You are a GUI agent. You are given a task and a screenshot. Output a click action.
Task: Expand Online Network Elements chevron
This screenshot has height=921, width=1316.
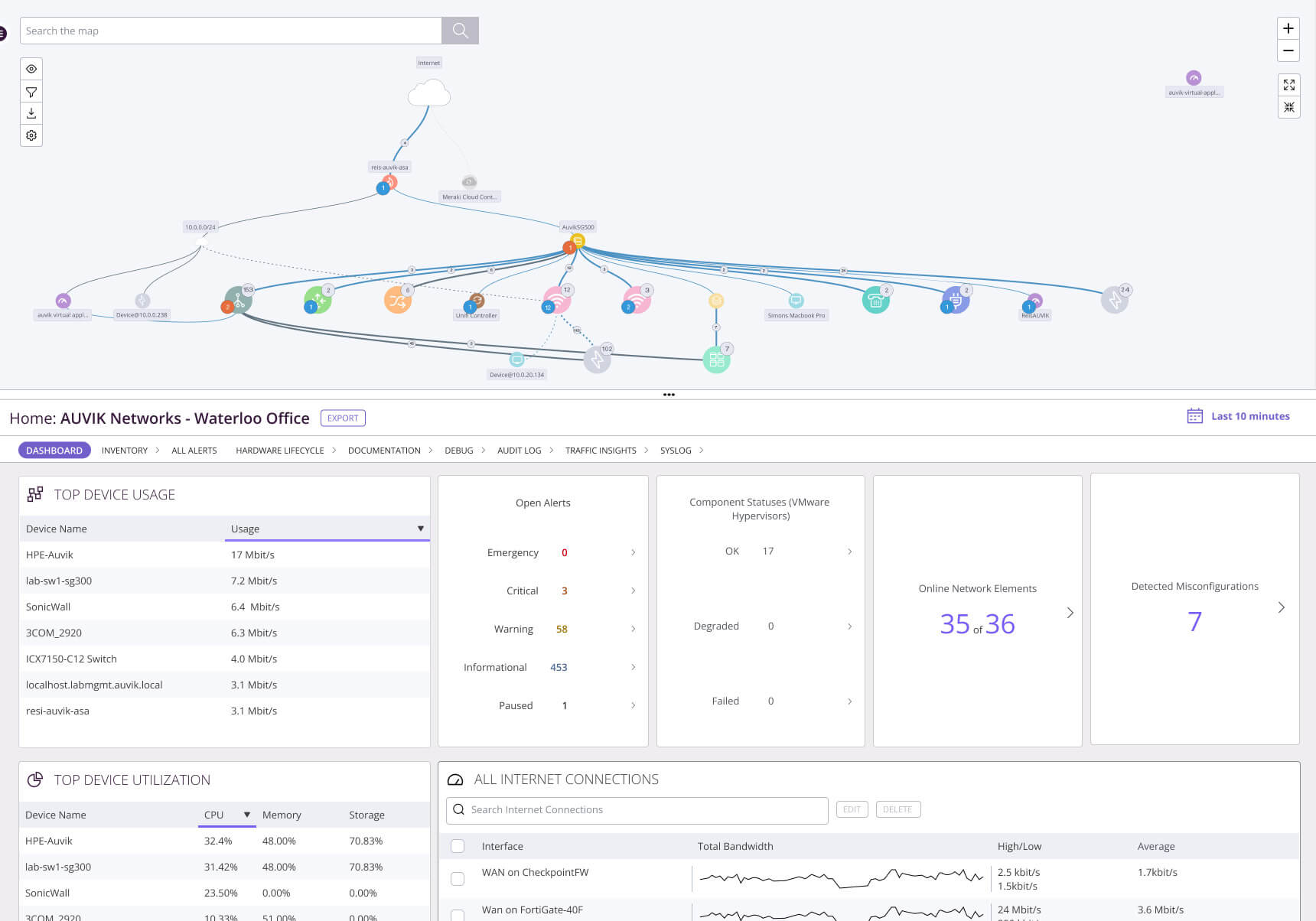point(1070,613)
